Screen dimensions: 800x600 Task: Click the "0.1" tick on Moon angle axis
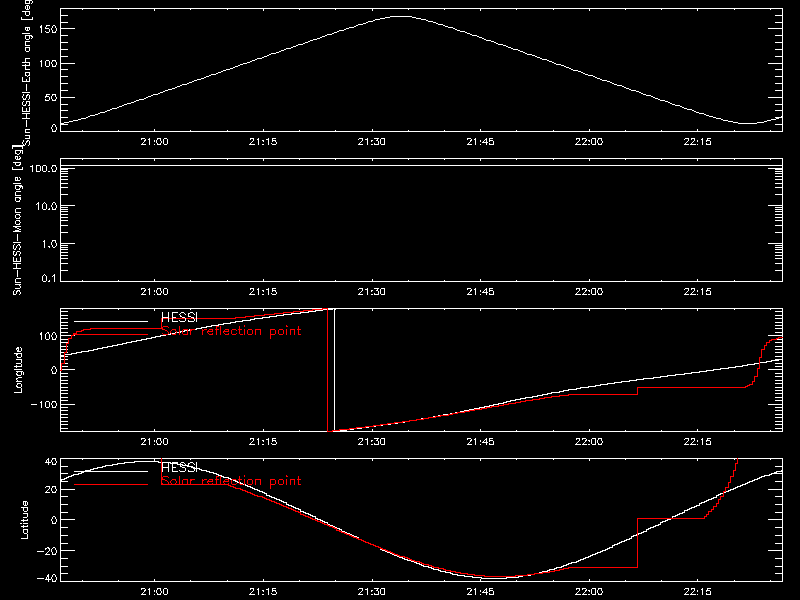pyautogui.click(x=49, y=278)
